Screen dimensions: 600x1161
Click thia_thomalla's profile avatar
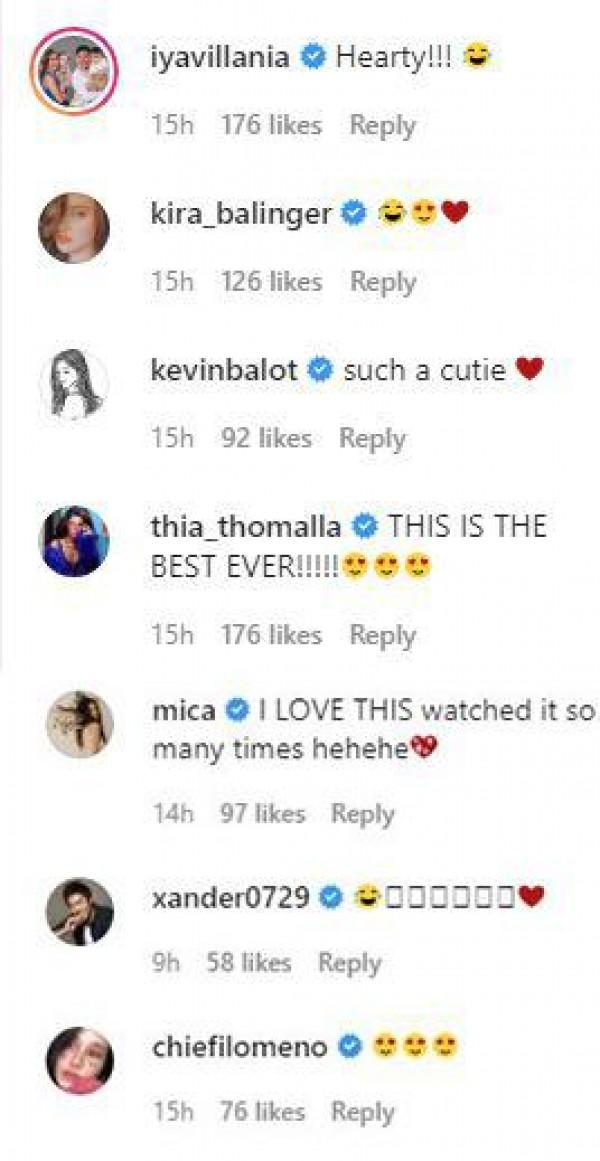tap(74, 542)
